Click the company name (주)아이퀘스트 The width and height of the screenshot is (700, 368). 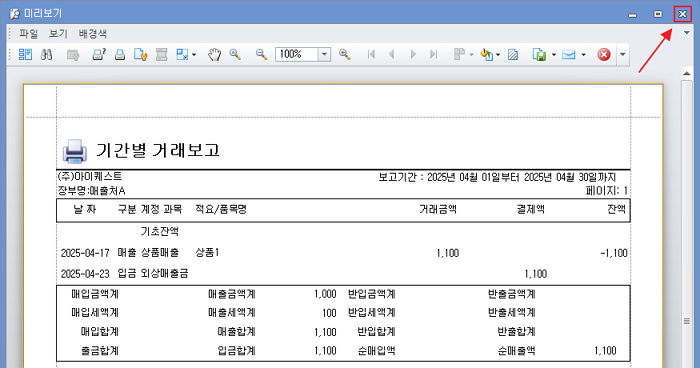point(90,176)
